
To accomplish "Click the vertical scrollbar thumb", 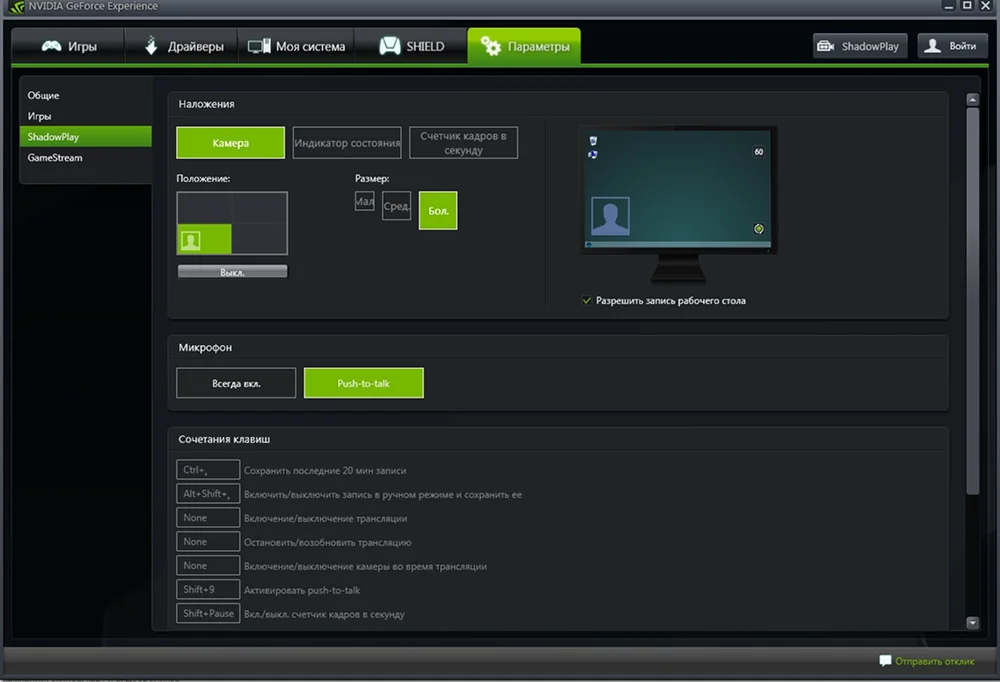I will [x=973, y=301].
